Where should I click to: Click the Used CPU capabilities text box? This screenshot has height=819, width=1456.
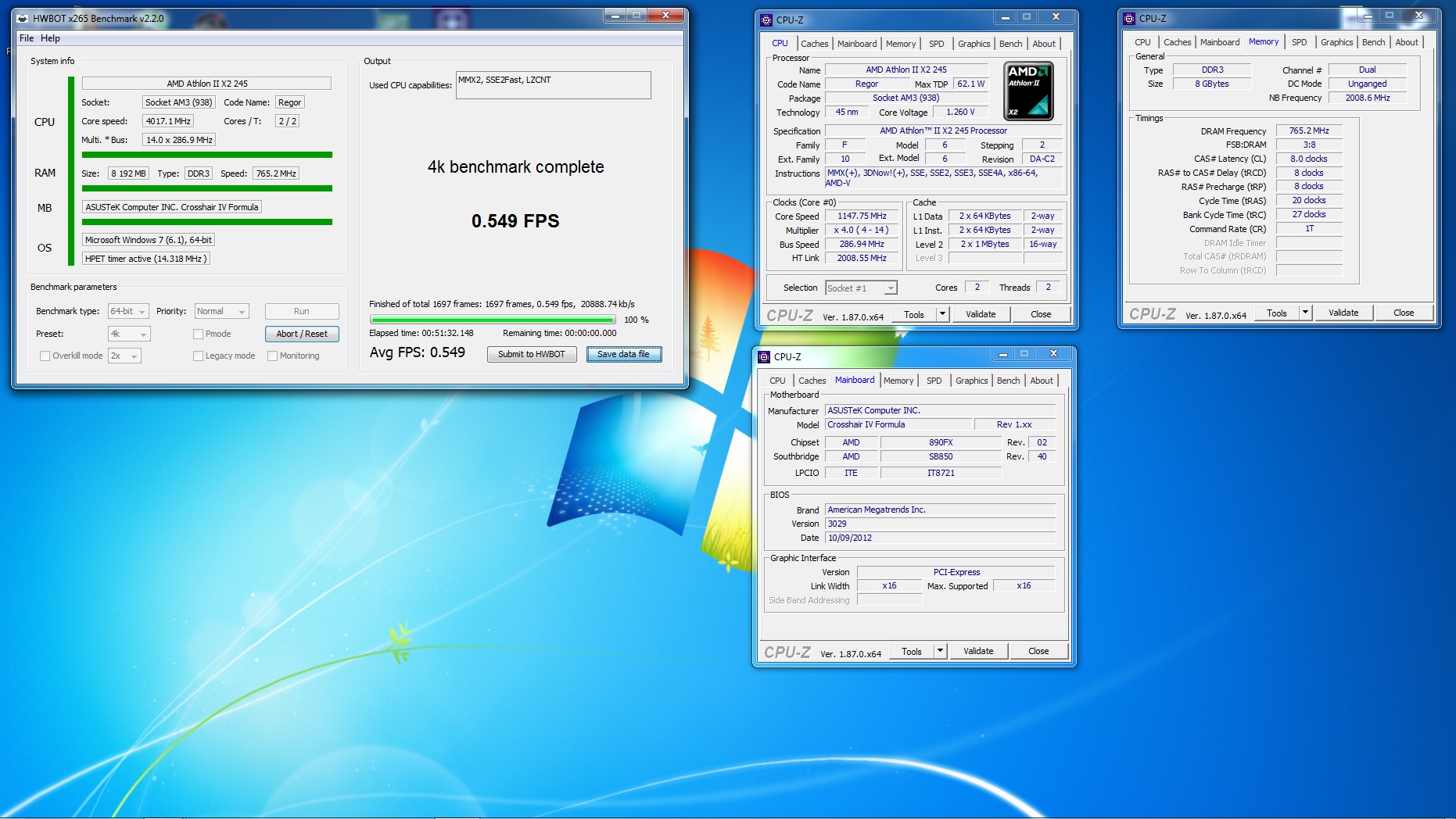(554, 85)
